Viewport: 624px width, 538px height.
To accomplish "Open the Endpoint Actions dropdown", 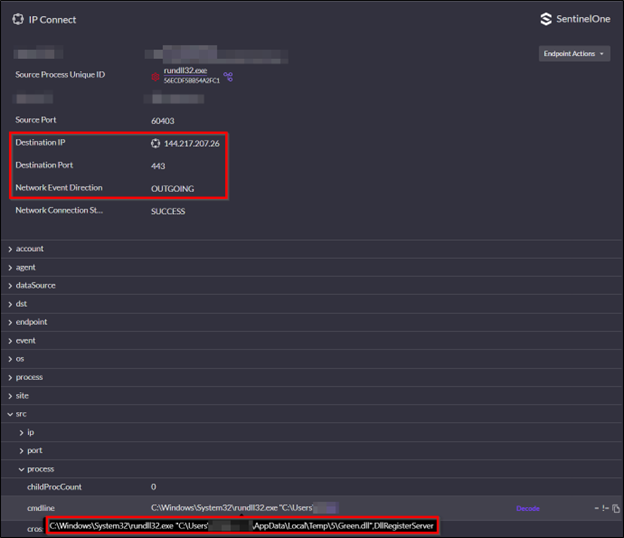I will pos(574,54).
